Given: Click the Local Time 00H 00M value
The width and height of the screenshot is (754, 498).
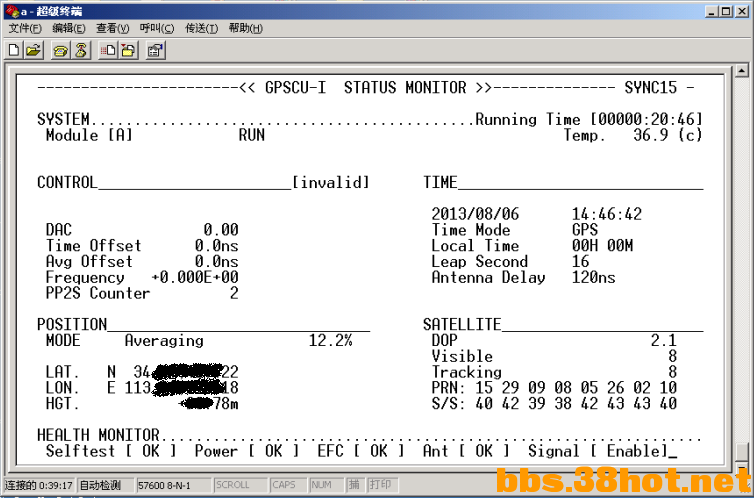Looking at the screenshot, I should click(x=602, y=246).
